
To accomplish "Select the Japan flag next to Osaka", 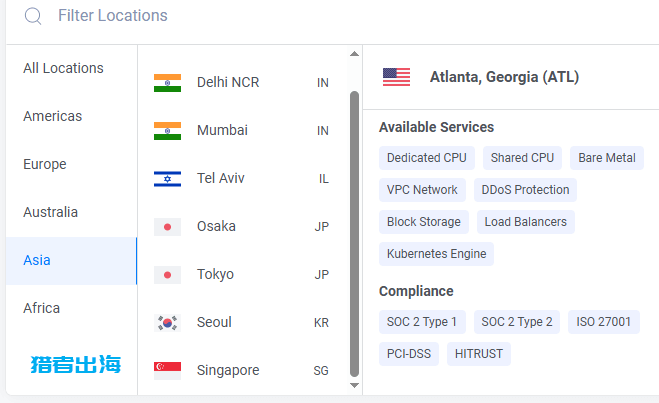I will [x=167, y=227].
